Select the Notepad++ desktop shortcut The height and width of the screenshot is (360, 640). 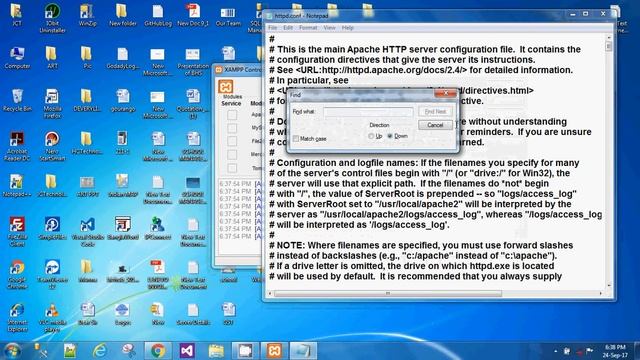tap(17, 186)
